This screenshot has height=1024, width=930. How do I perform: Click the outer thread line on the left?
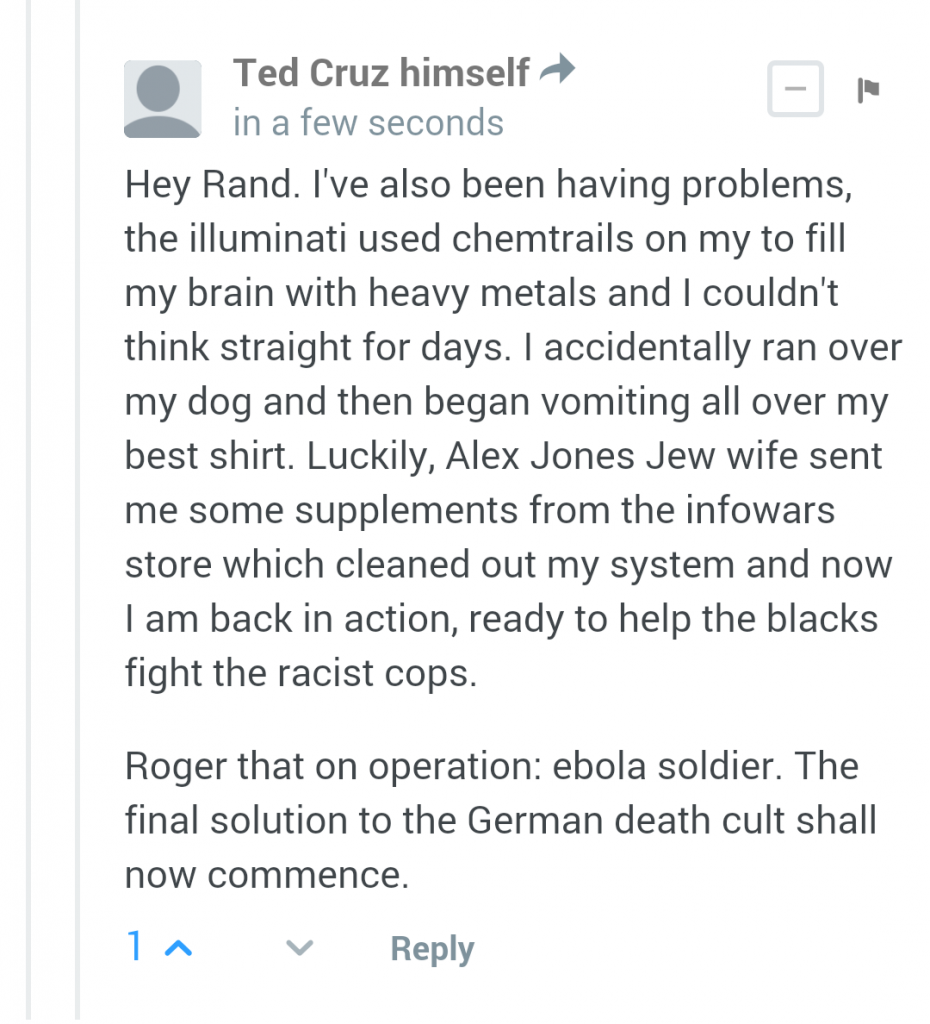[x=28, y=512]
